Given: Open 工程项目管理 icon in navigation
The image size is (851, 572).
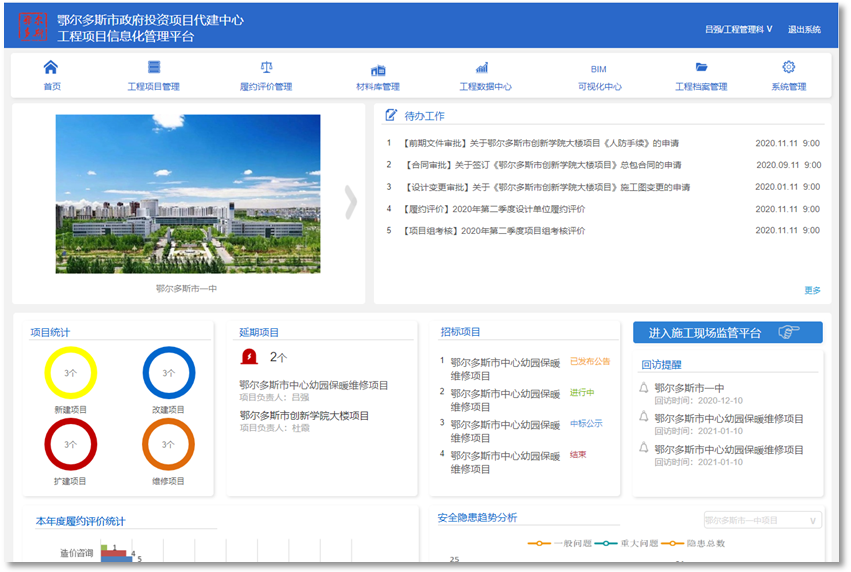Looking at the screenshot, I should [154, 68].
